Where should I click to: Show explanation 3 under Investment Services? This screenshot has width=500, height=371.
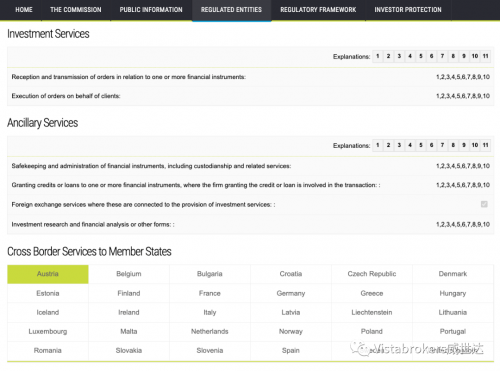(x=399, y=56)
